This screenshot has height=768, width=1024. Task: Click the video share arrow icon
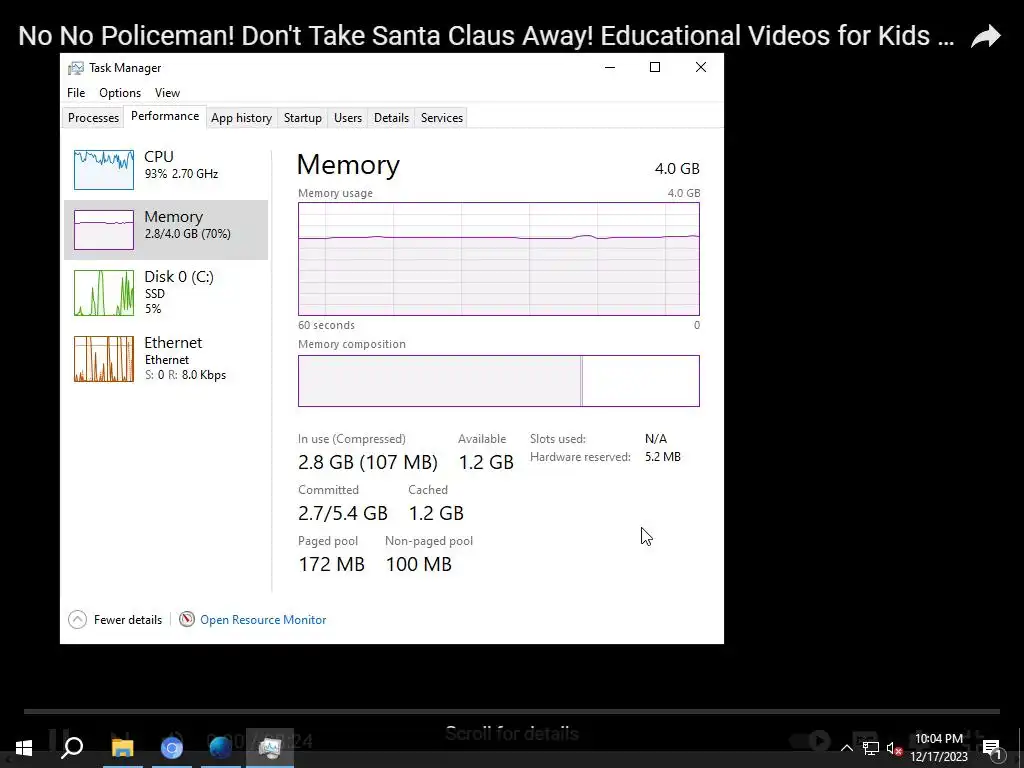985,36
